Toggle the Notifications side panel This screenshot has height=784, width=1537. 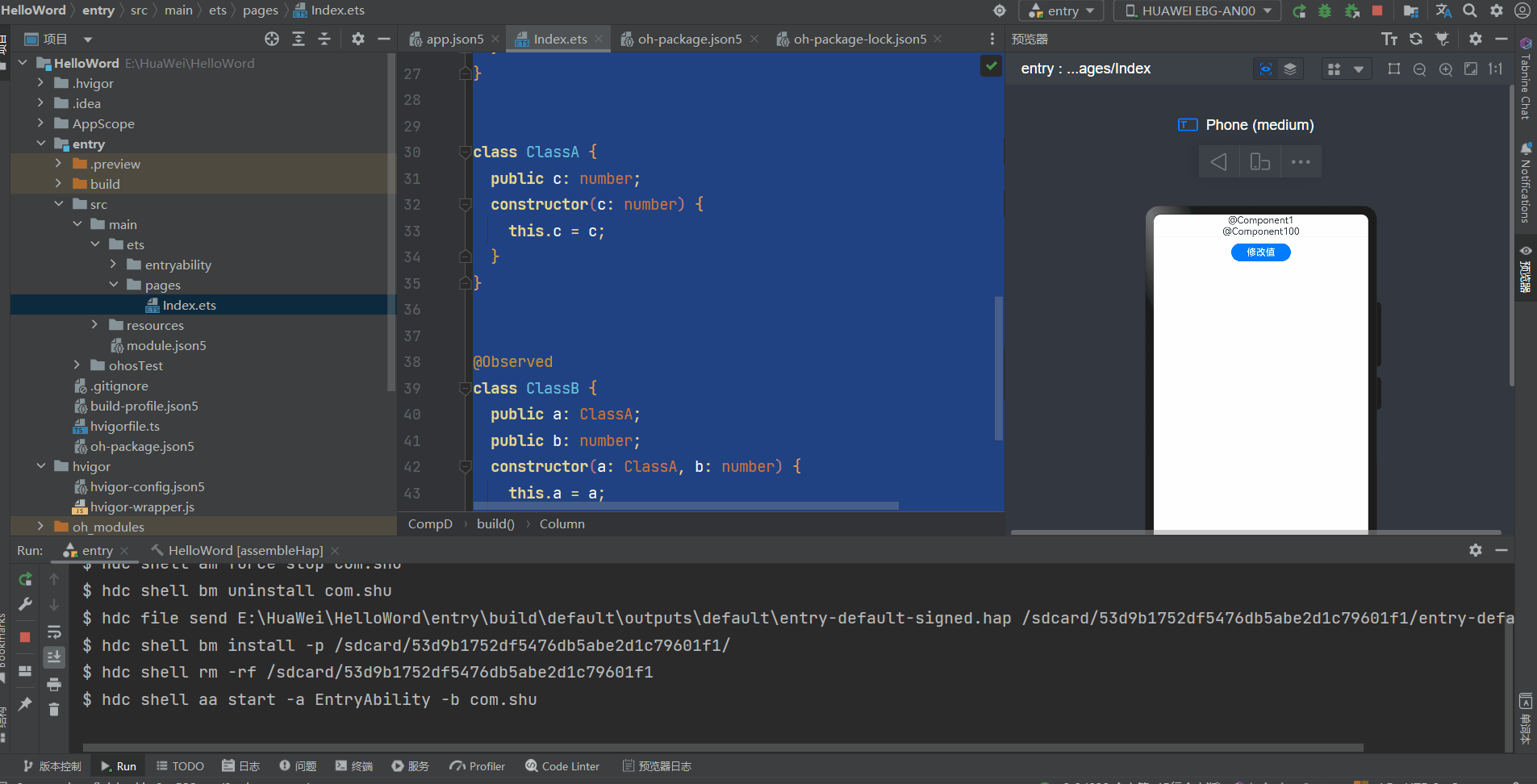[x=1526, y=183]
